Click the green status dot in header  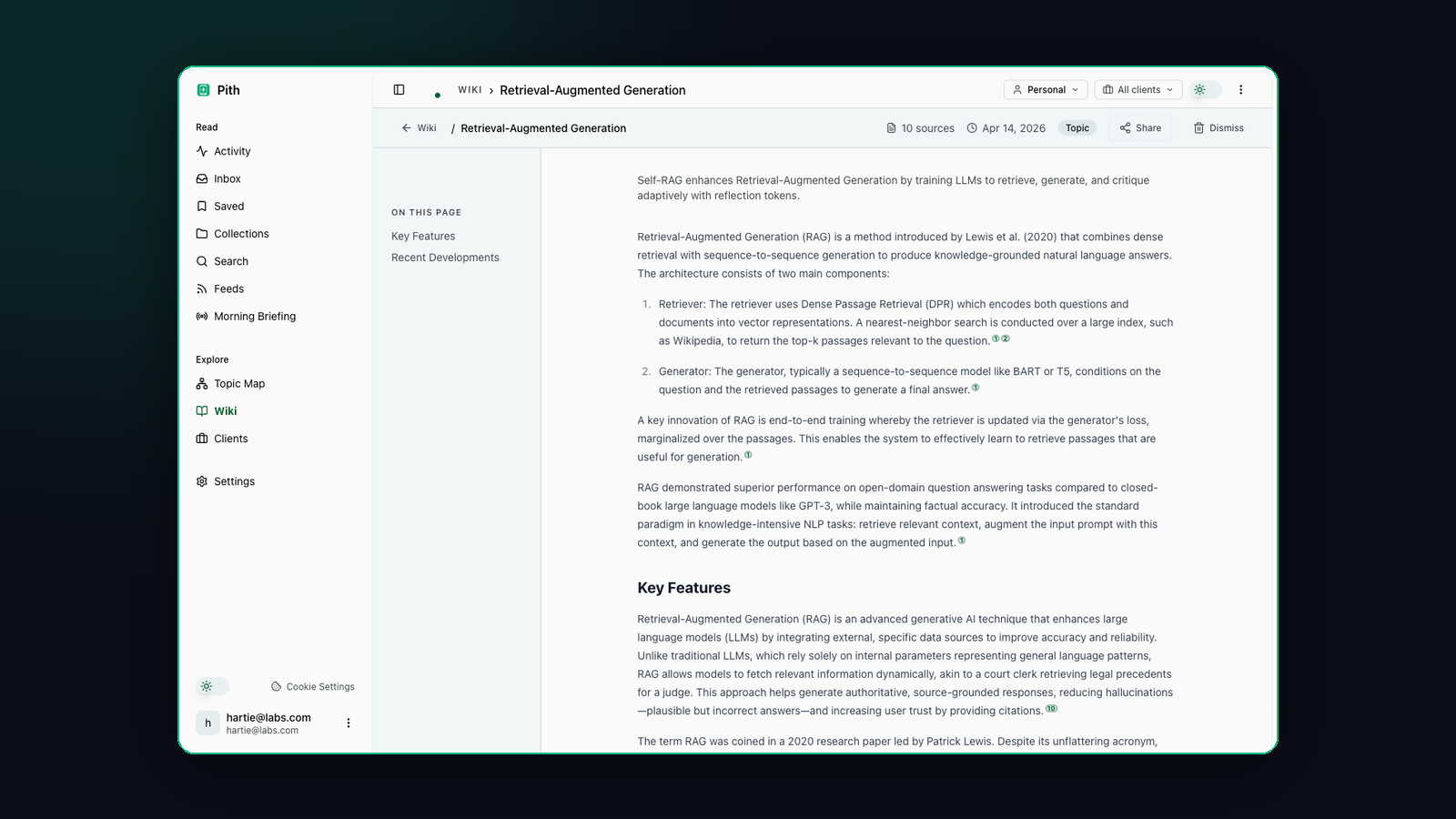[x=438, y=95]
